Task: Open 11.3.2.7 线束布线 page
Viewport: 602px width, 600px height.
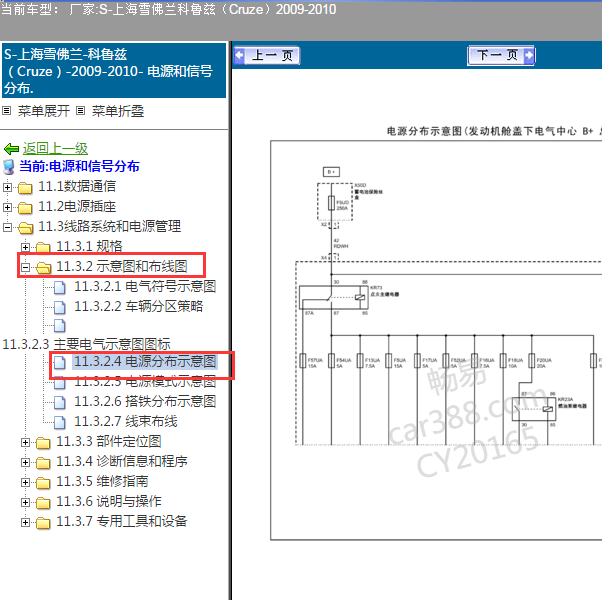Action: pyautogui.click(x=126, y=421)
